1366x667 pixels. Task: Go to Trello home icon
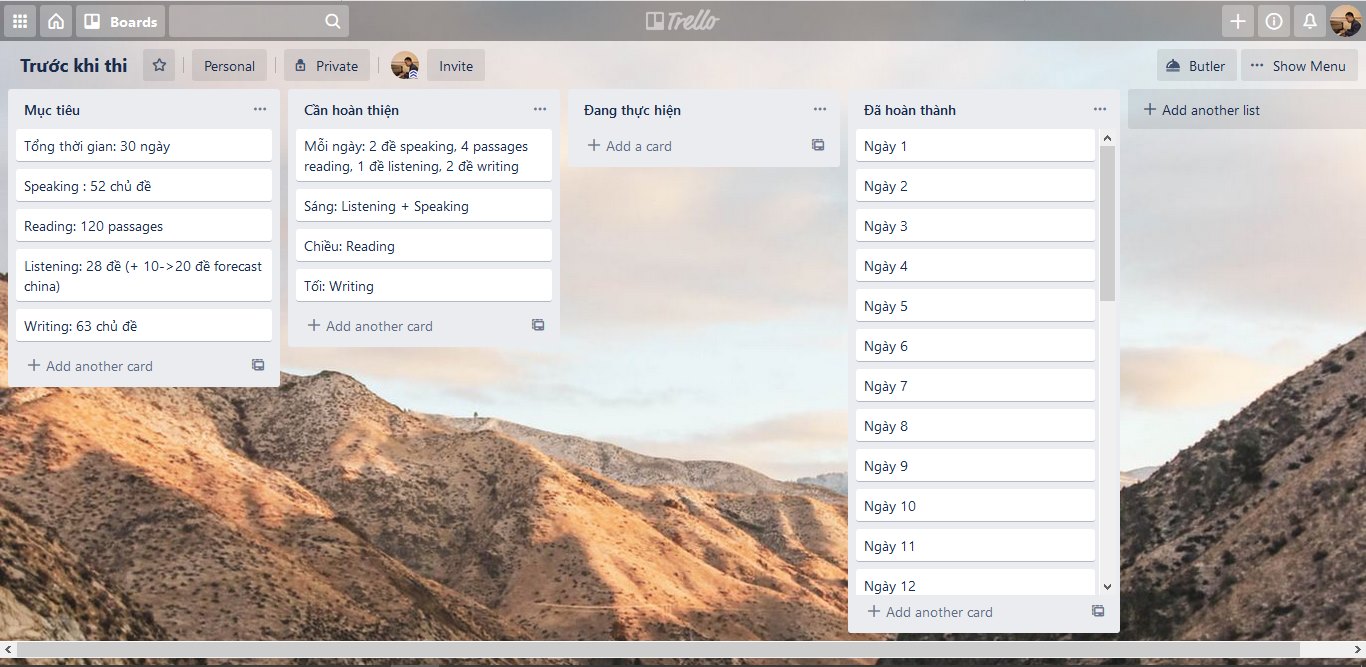(56, 21)
